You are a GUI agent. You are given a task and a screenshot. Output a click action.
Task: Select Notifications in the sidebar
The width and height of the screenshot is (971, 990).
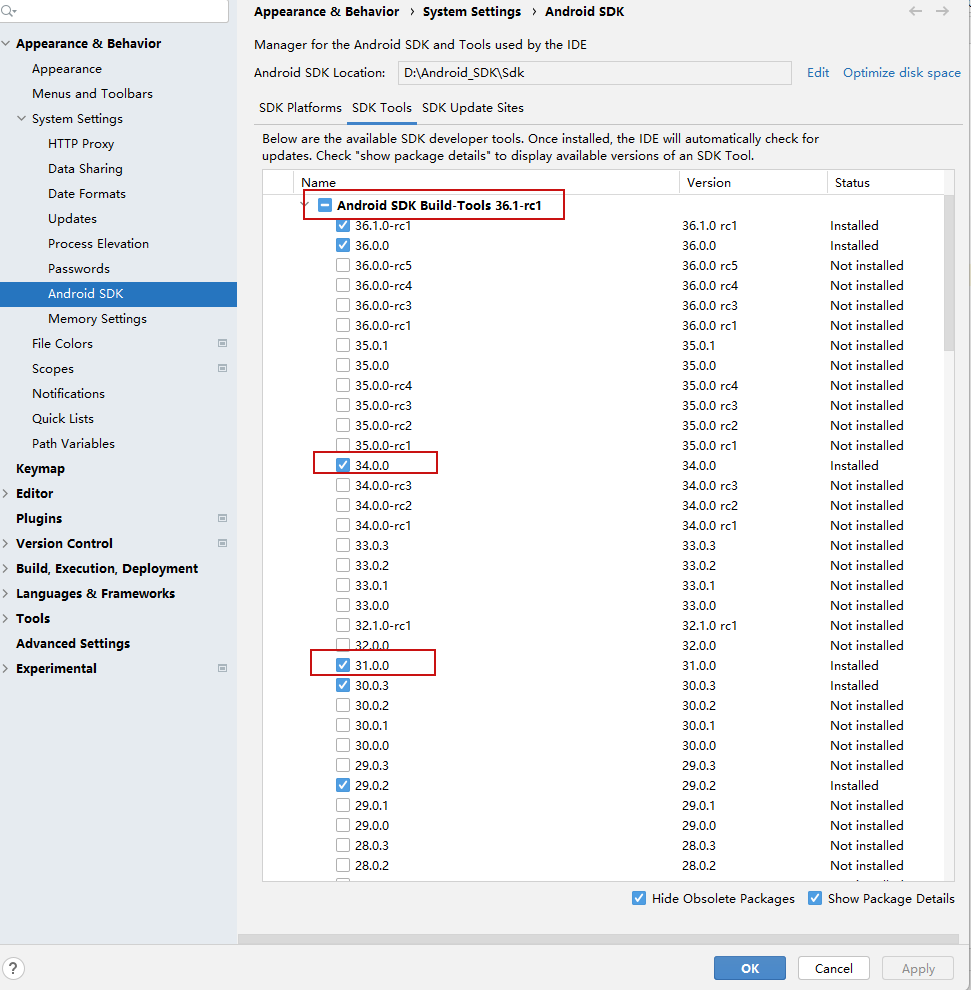tap(68, 393)
